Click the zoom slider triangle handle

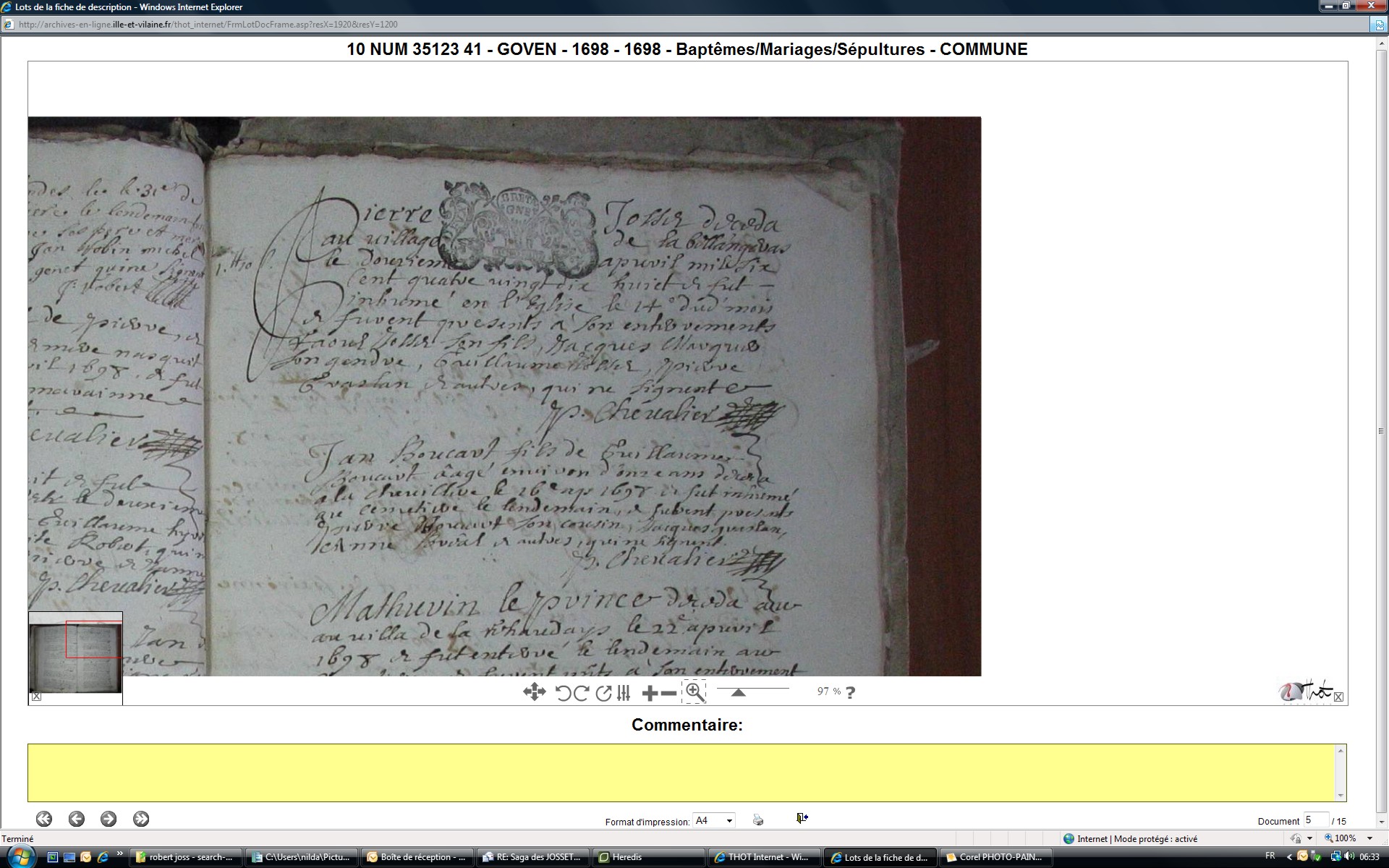[738, 692]
